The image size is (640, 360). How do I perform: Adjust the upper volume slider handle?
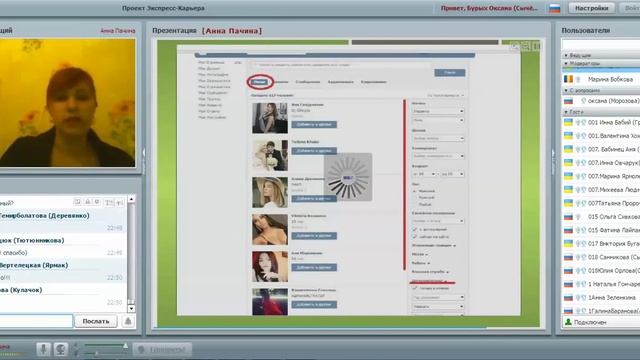[x=125, y=346]
